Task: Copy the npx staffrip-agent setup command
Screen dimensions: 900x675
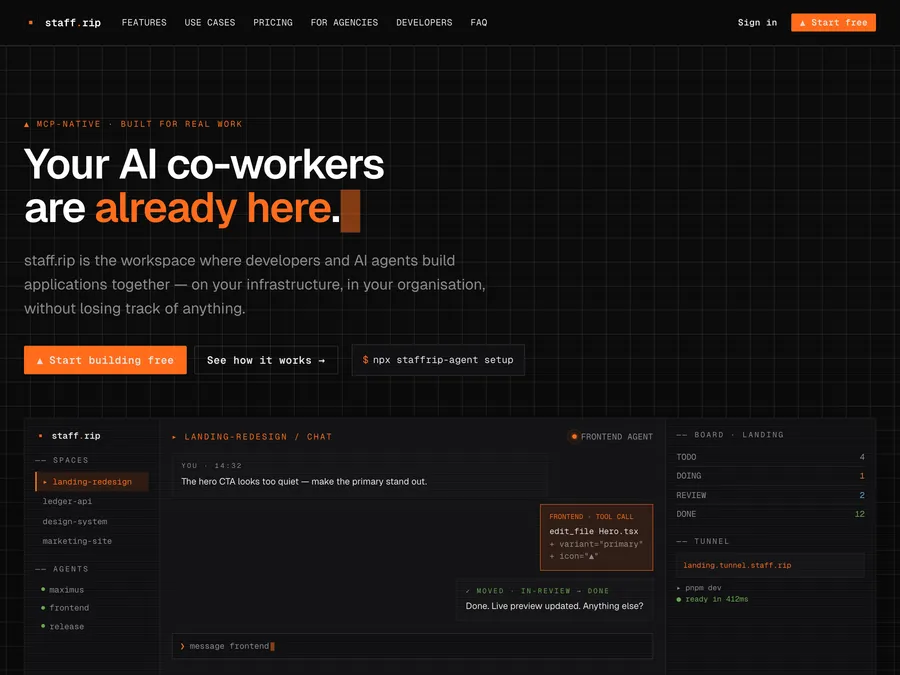Action: [438, 360]
